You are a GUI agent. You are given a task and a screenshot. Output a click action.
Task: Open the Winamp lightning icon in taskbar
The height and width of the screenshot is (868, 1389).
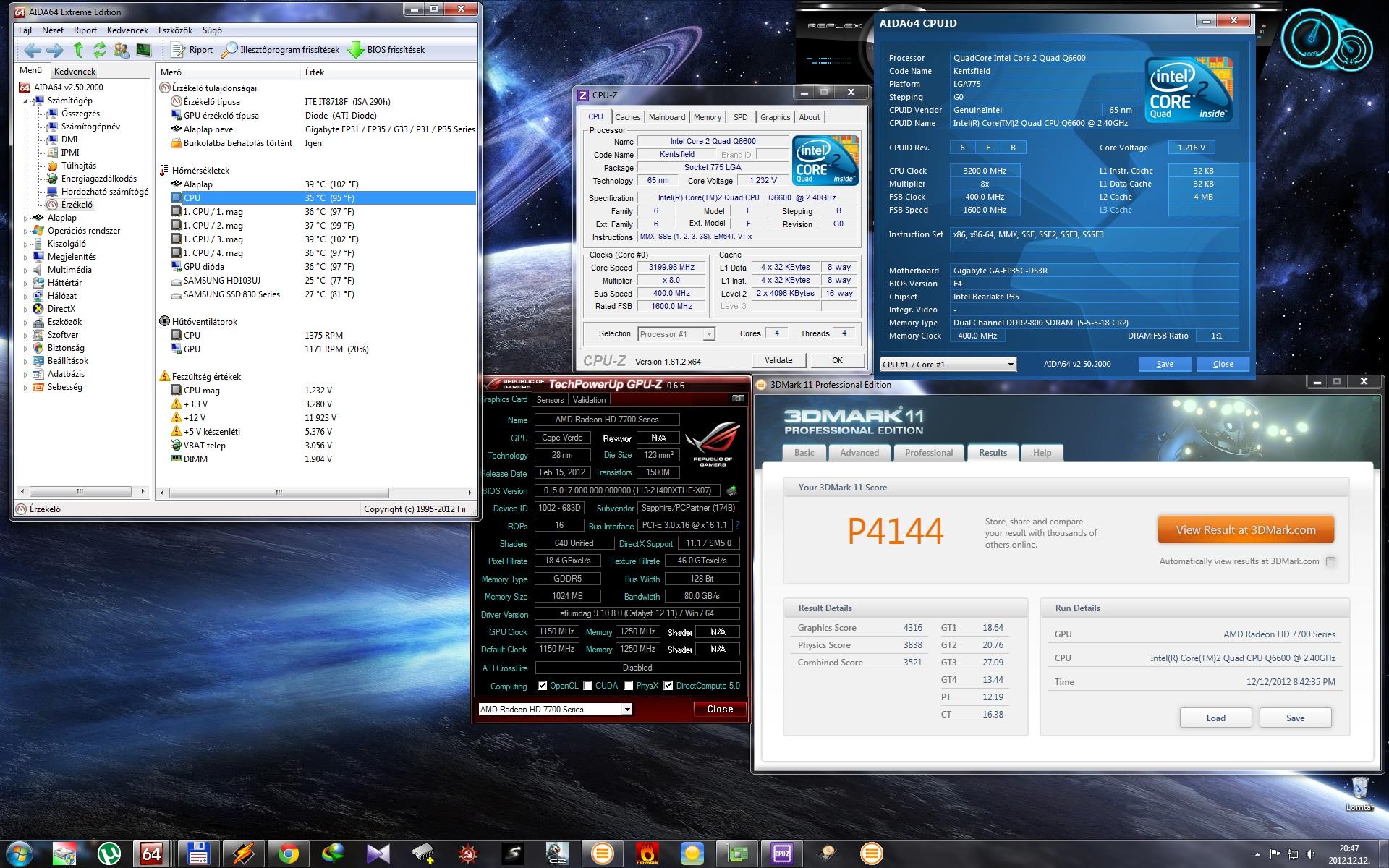point(243,854)
